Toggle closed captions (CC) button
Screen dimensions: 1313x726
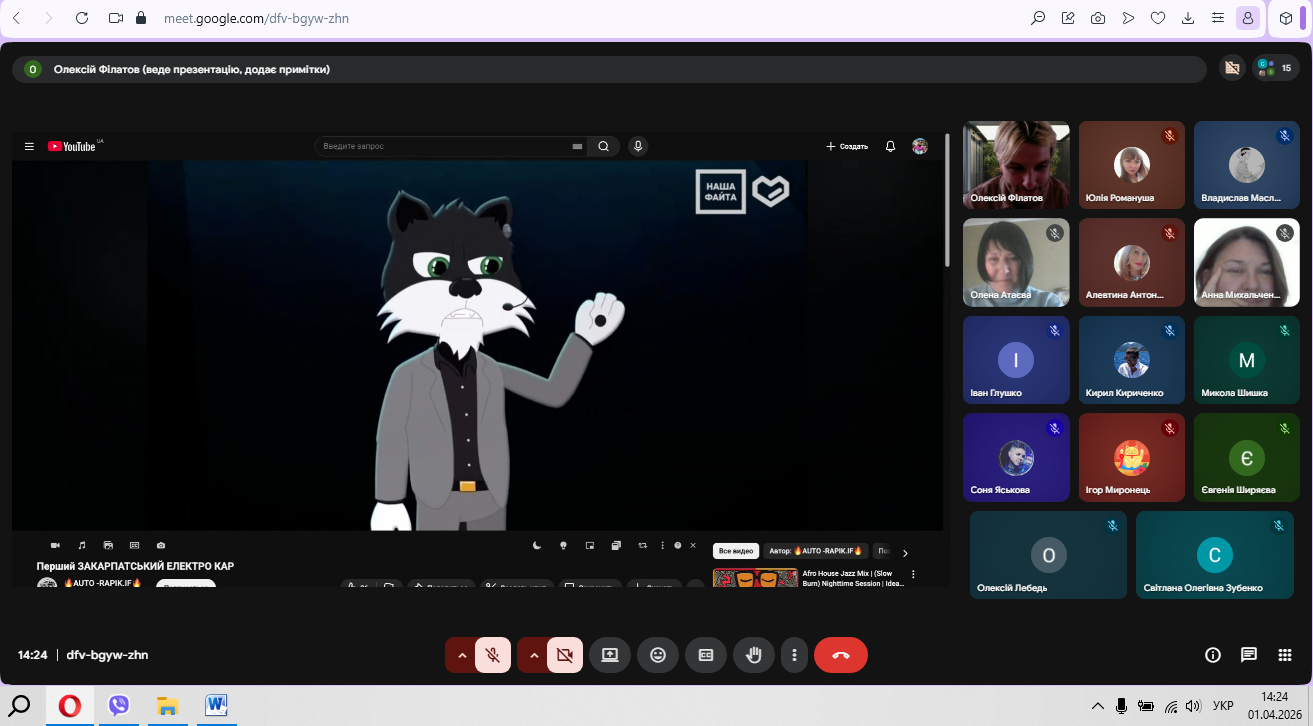706,655
